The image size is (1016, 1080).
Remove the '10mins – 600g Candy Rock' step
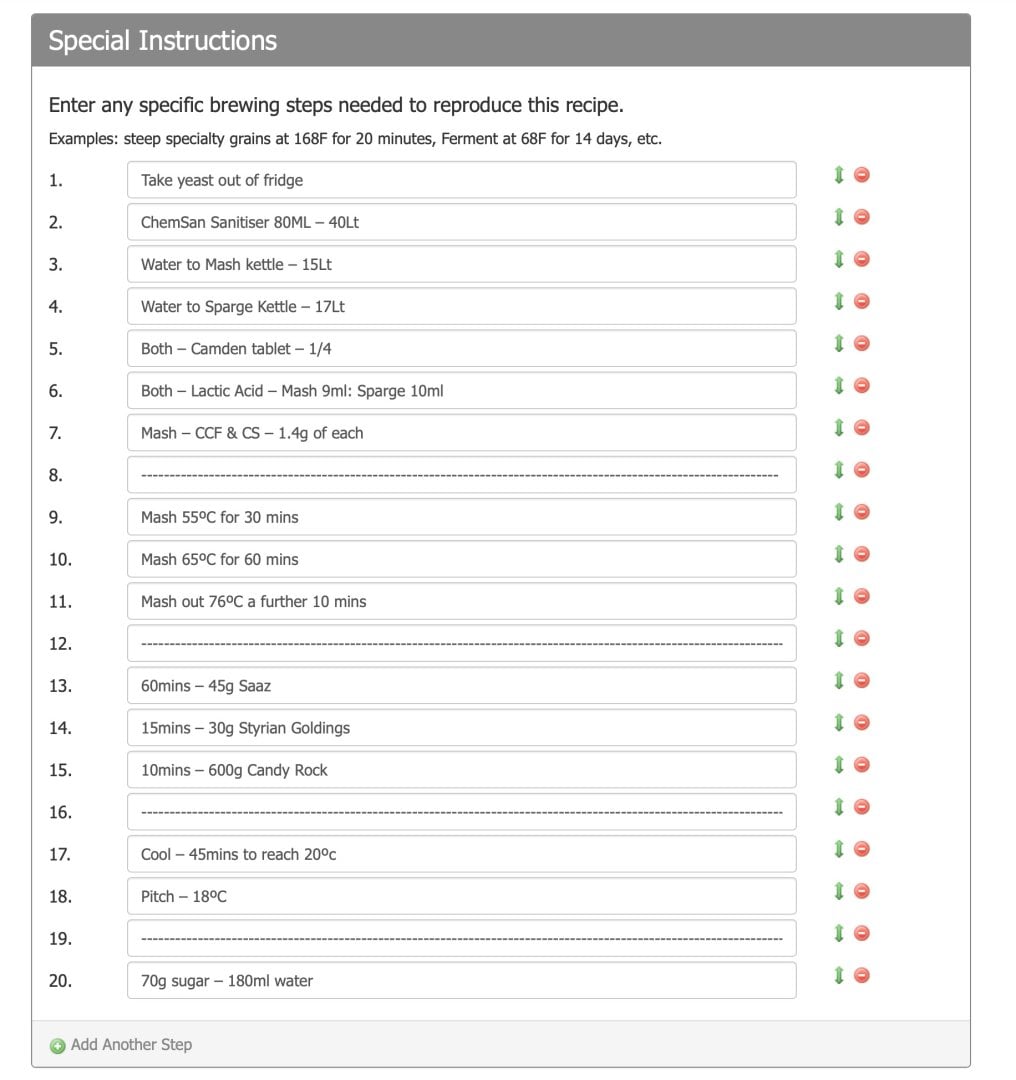(x=862, y=765)
